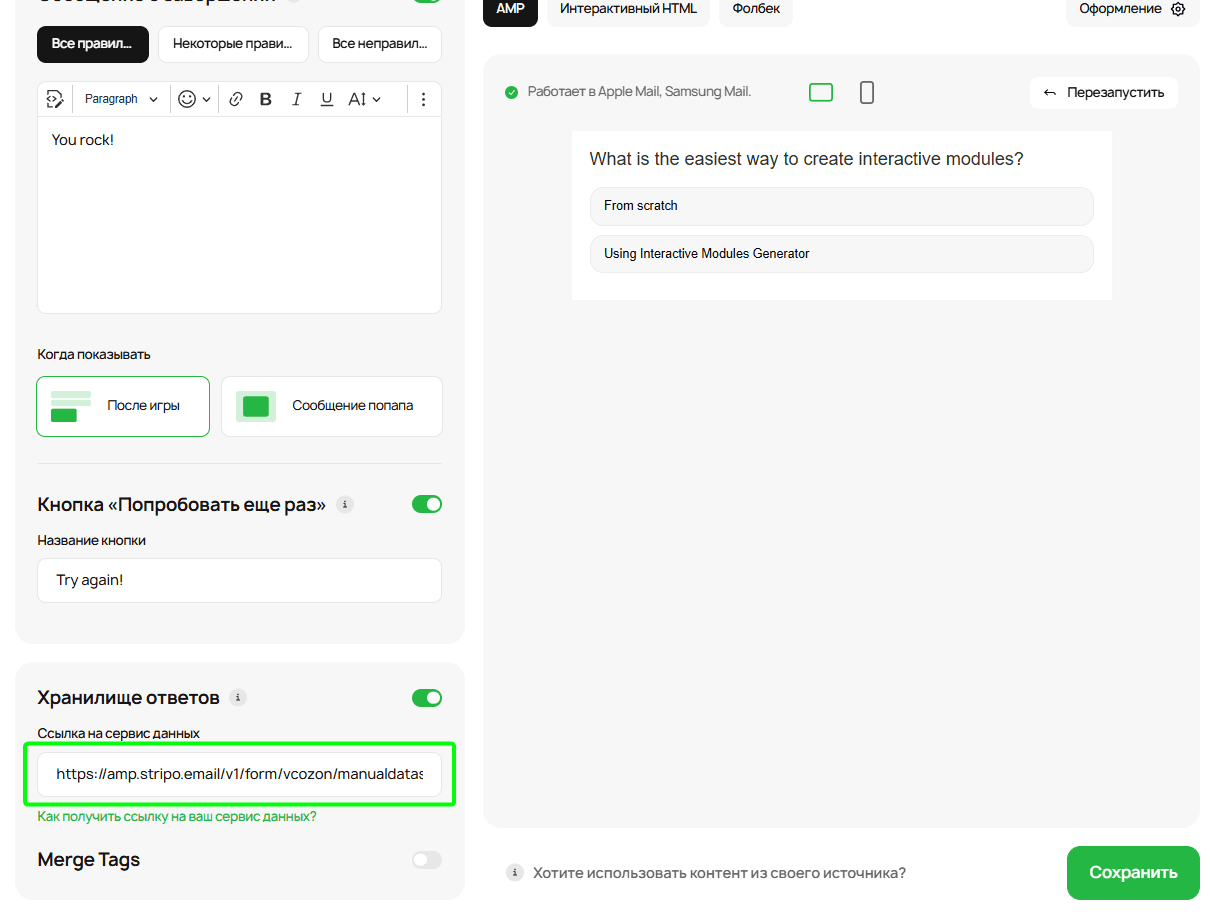
Task: Switch to mobile preview icon
Action: 867,93
